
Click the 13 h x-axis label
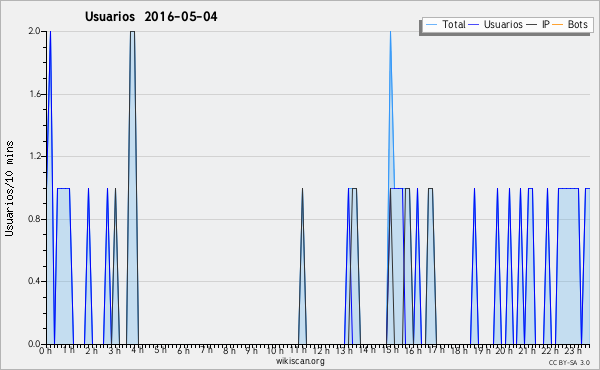[x=344, y=351]
